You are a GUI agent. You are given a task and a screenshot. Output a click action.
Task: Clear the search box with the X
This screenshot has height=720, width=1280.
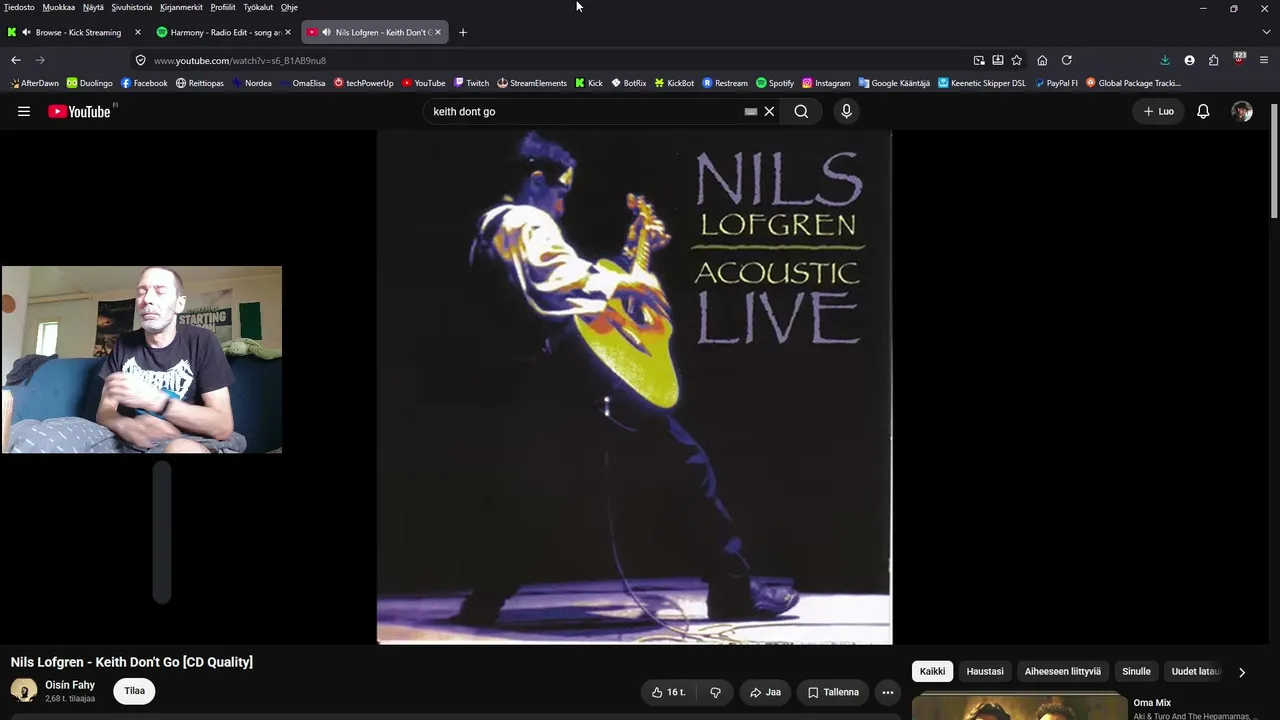tap(769, 111)
